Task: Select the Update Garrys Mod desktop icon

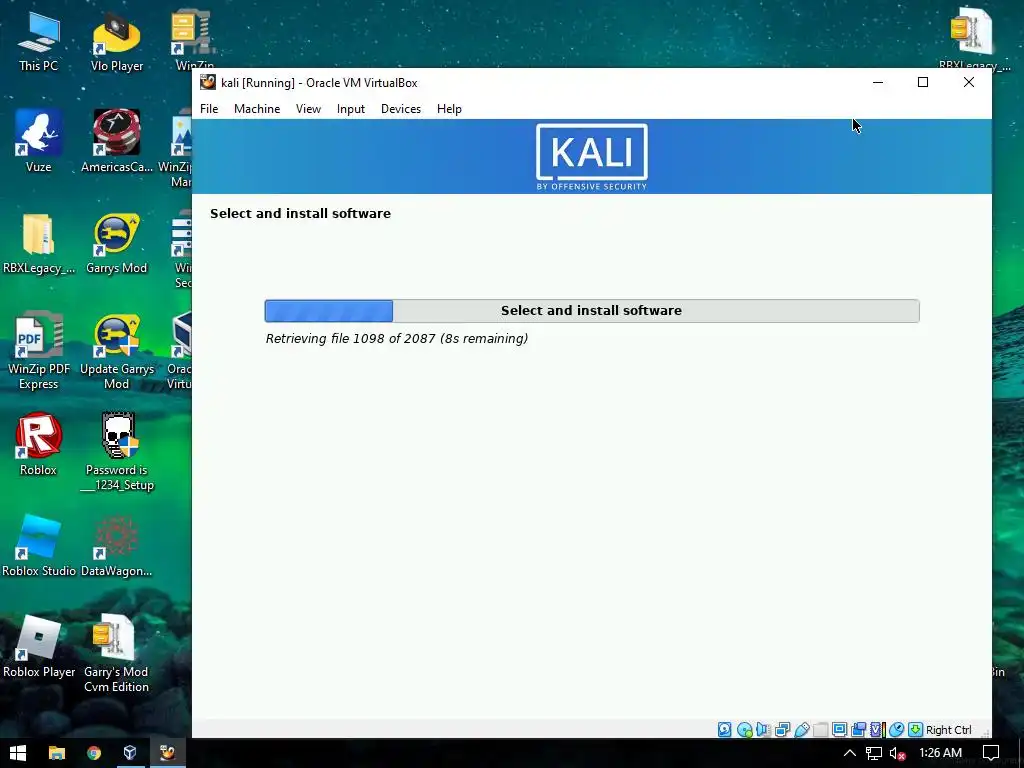Action: click(117, 351)
